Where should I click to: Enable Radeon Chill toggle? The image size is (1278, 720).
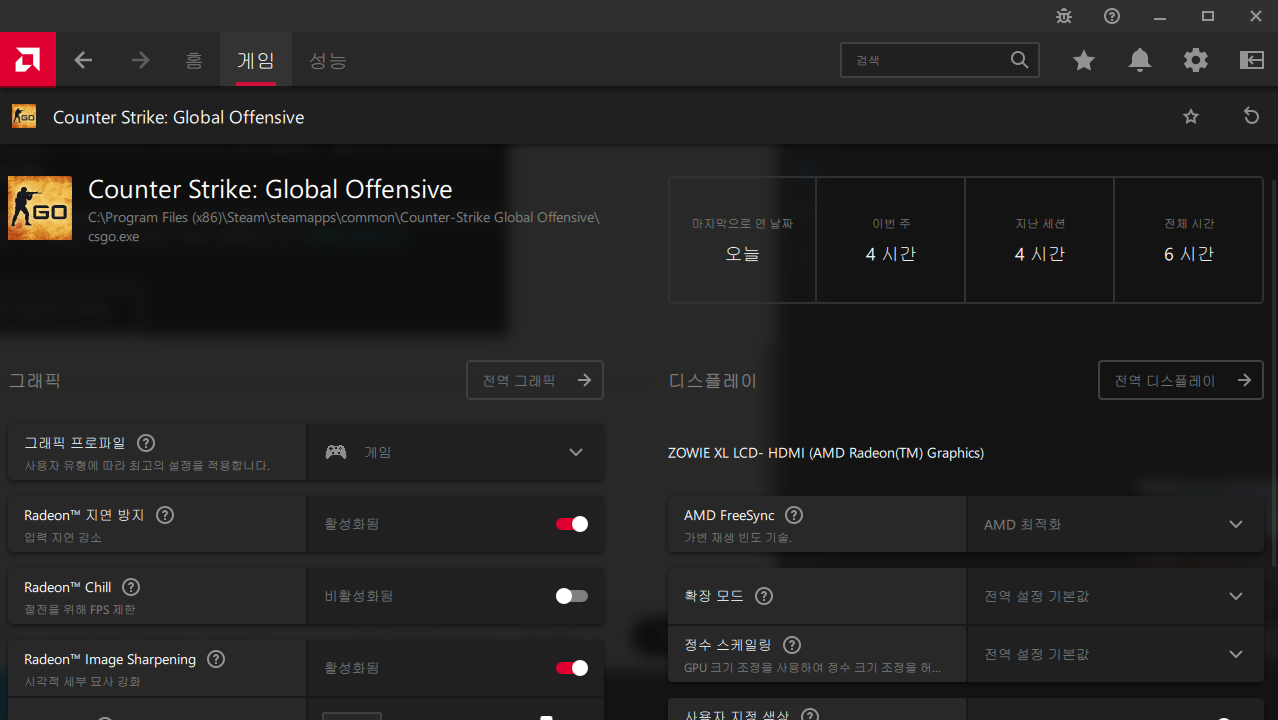point(572,596)
